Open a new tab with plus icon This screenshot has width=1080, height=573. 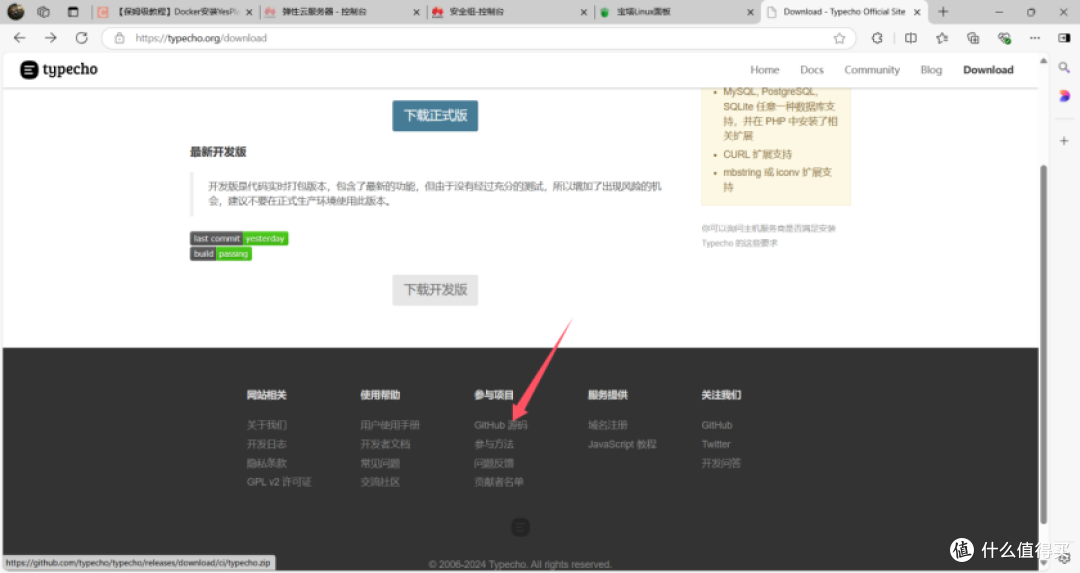943,12
